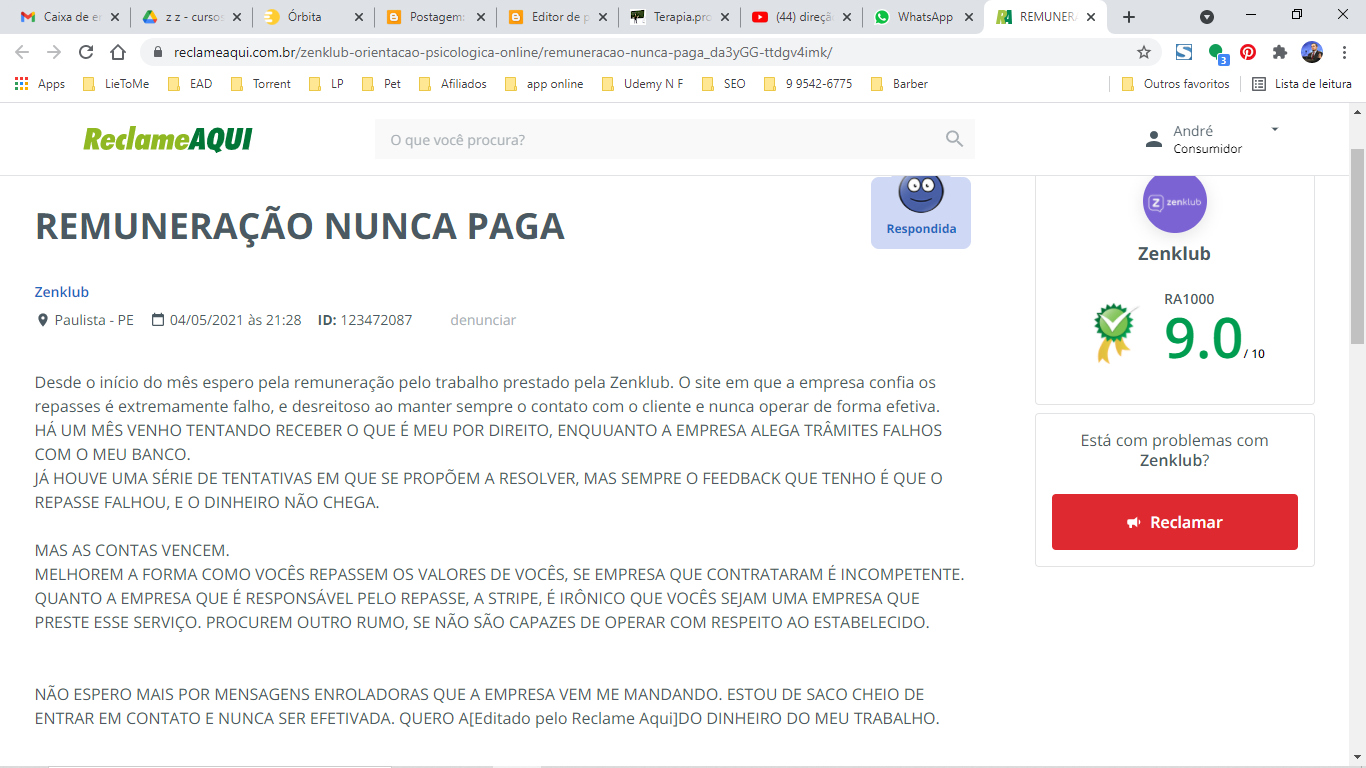Open the Pet bookmark folder
The image size is (1366, 768).
tap(381, 84)
